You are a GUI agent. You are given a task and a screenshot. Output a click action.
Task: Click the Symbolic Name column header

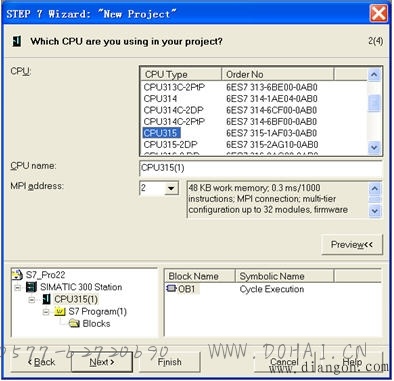click(x=285, y=276)
